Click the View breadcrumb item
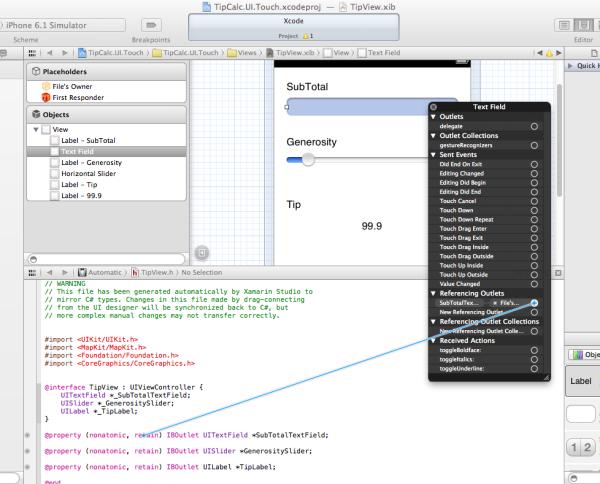The height and width of the screenshot is (484, 600). coord(336,53)
